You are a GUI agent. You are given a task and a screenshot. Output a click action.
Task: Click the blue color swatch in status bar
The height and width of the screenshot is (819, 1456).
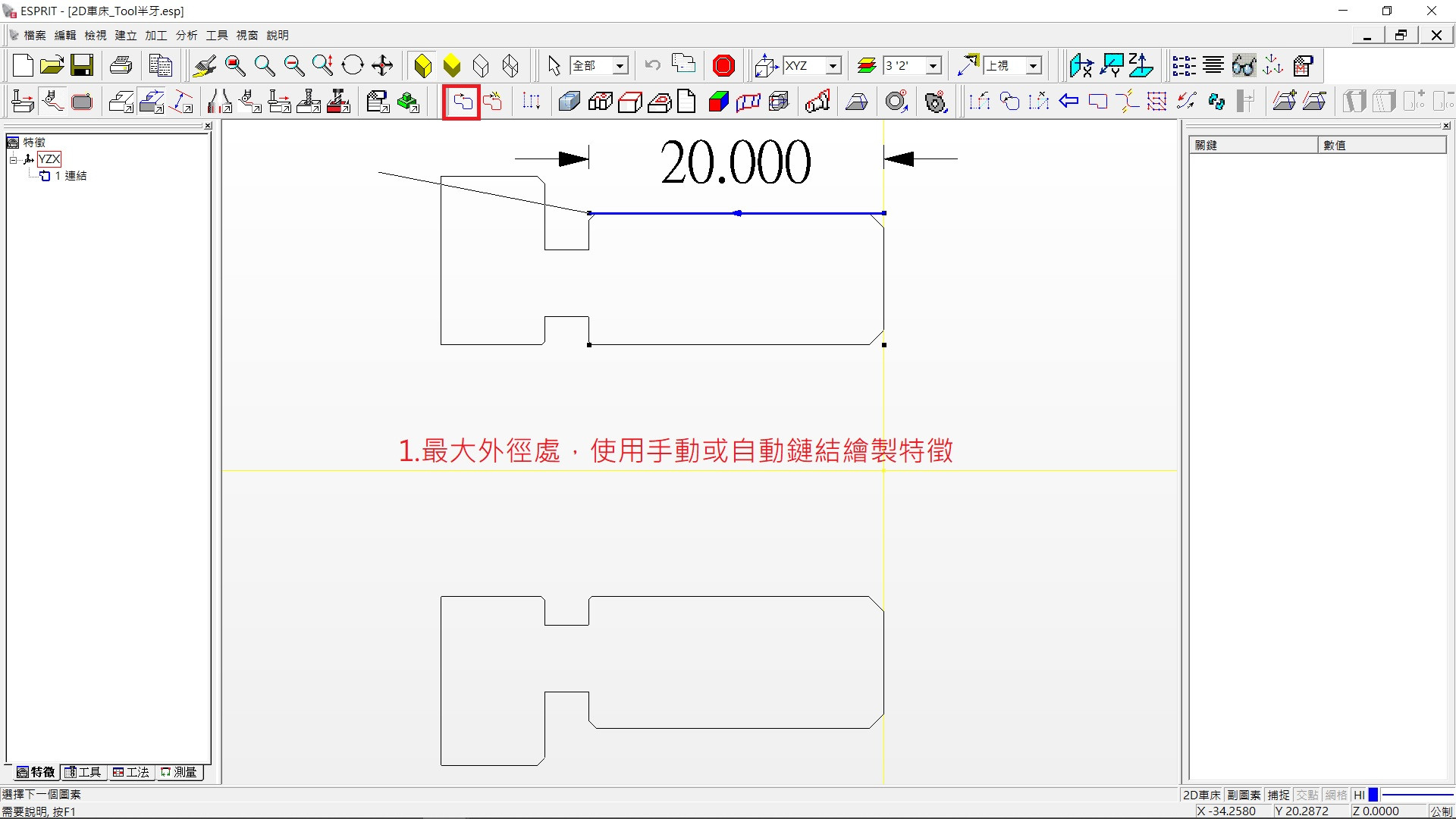(x=1373, y=795)
